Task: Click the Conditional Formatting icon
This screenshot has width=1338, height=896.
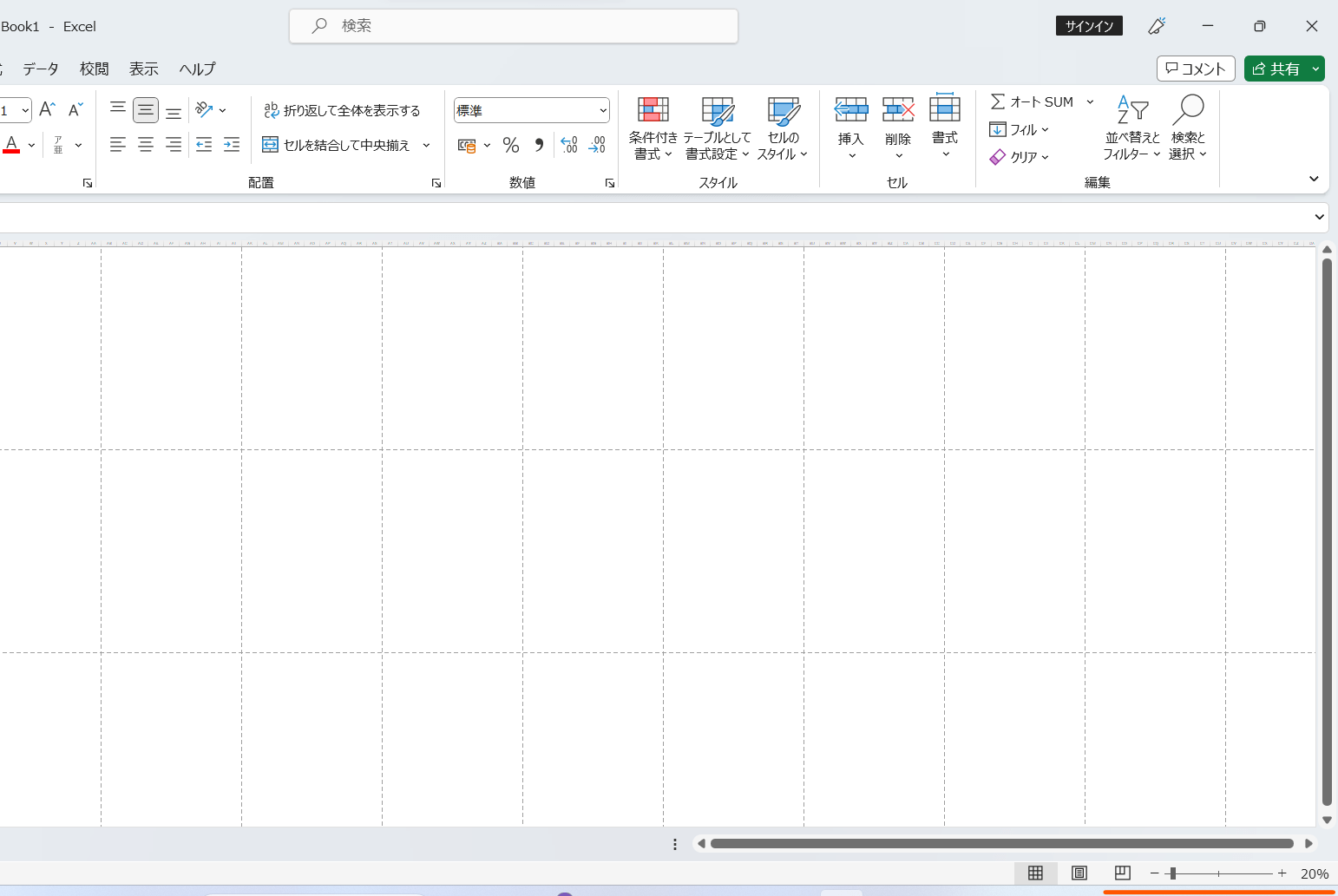Action: point(653,111)
